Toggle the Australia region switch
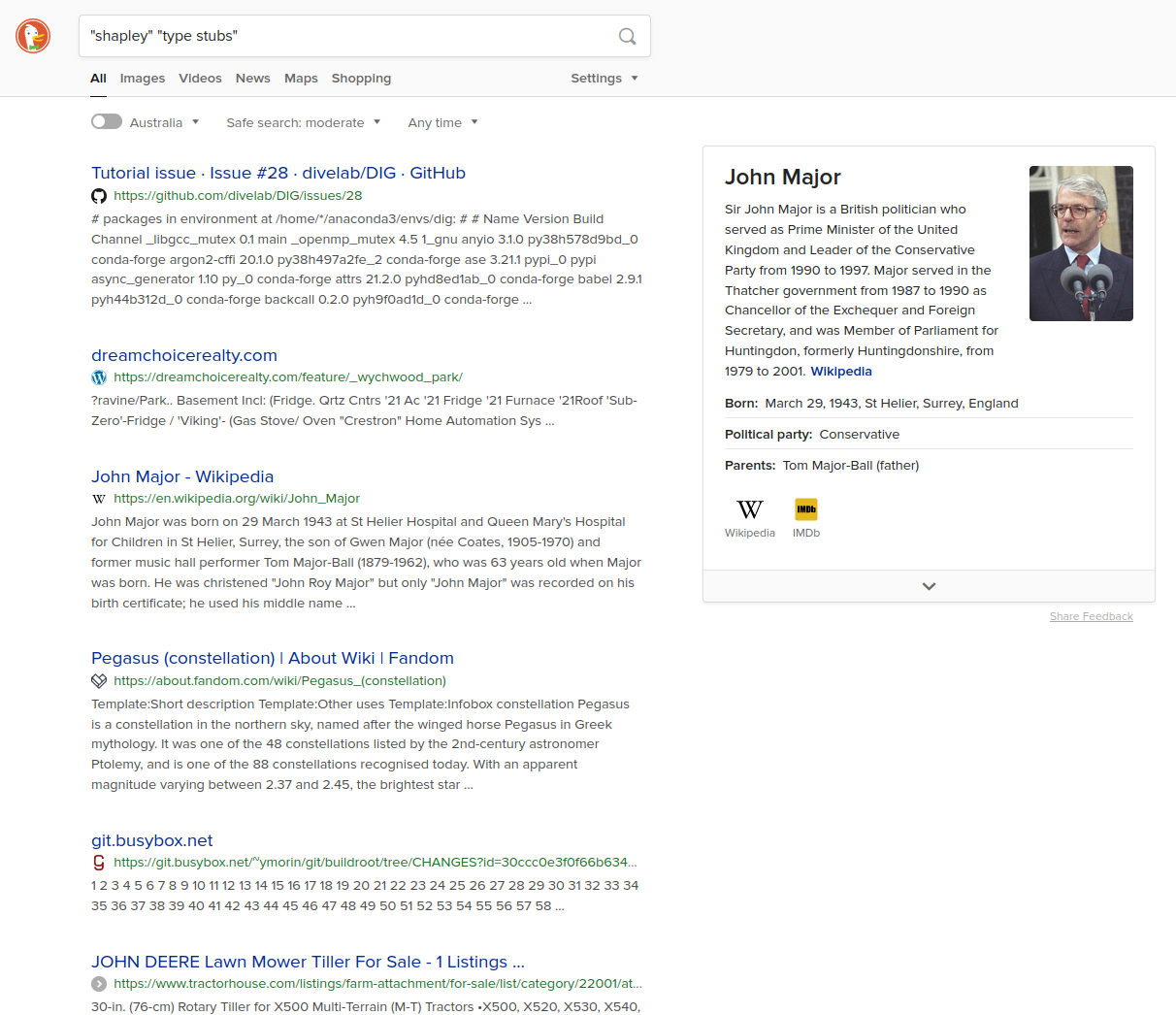Viewport: 1176px width, 1015px height. pos(107,121)
